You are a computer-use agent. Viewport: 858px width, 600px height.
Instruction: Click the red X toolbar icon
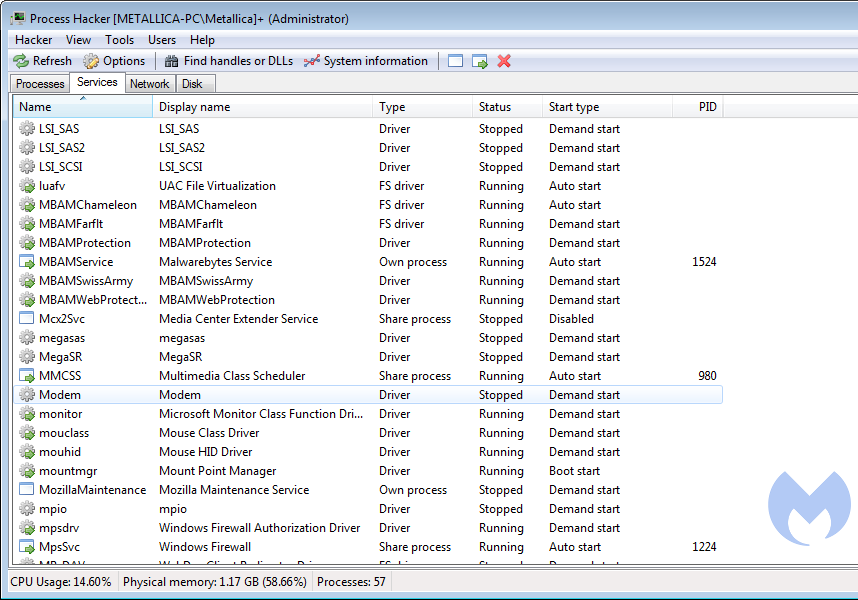(x=504, y=61)
